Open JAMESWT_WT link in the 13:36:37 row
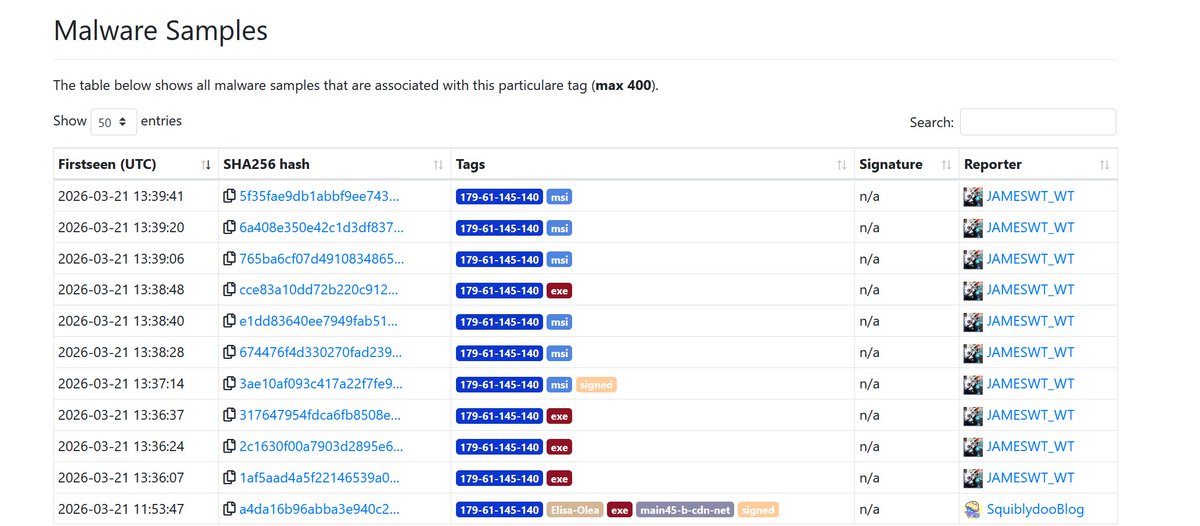Screen dimensions: 1200x526 tap(1030, 415)
